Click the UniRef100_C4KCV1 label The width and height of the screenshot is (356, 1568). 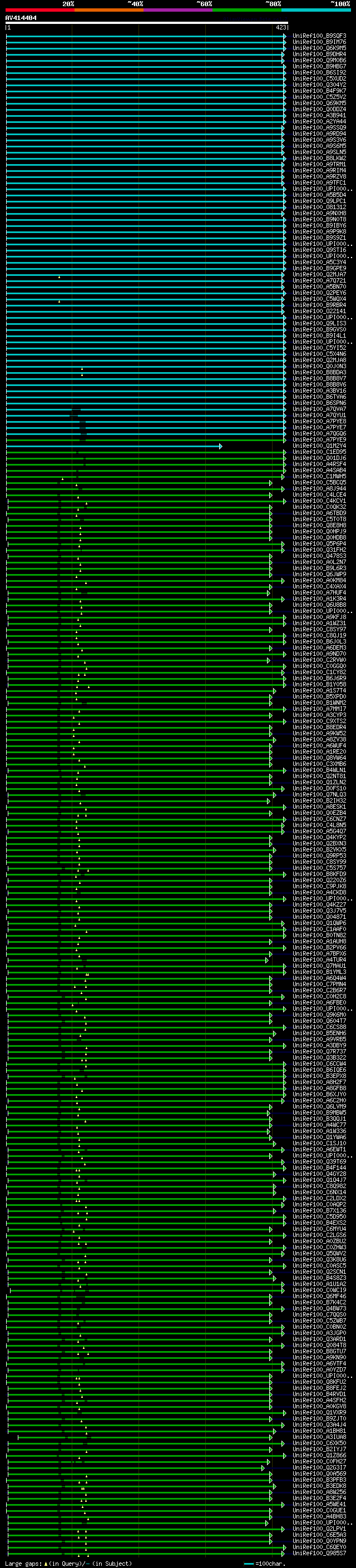[319, 502]
